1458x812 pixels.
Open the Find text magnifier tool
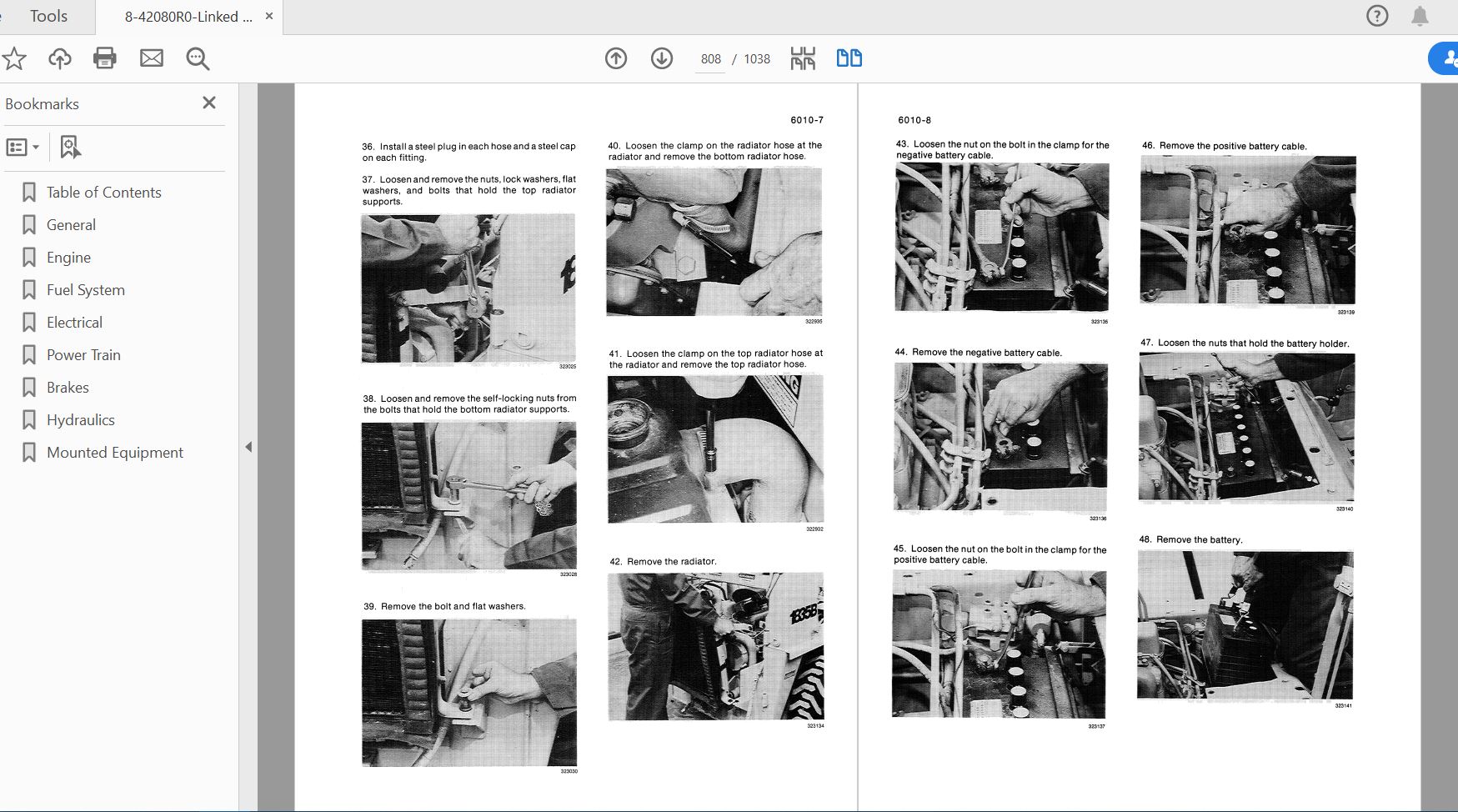click(x=198, y=58)
